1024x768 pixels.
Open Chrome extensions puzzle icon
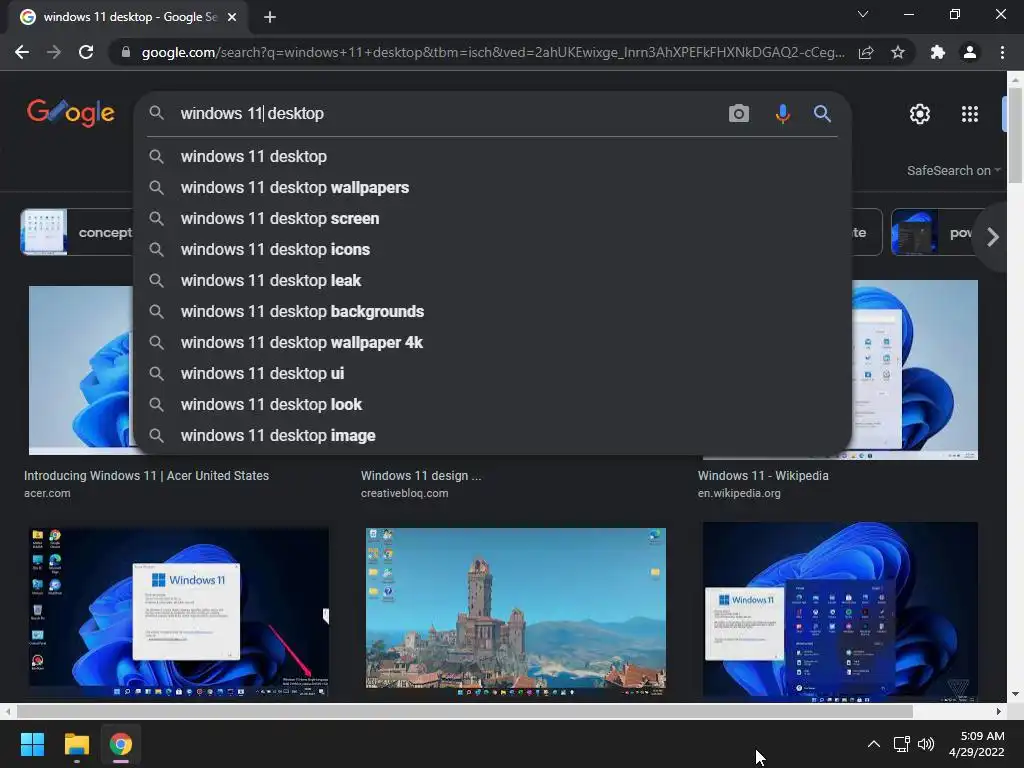[x=938, y=52]
